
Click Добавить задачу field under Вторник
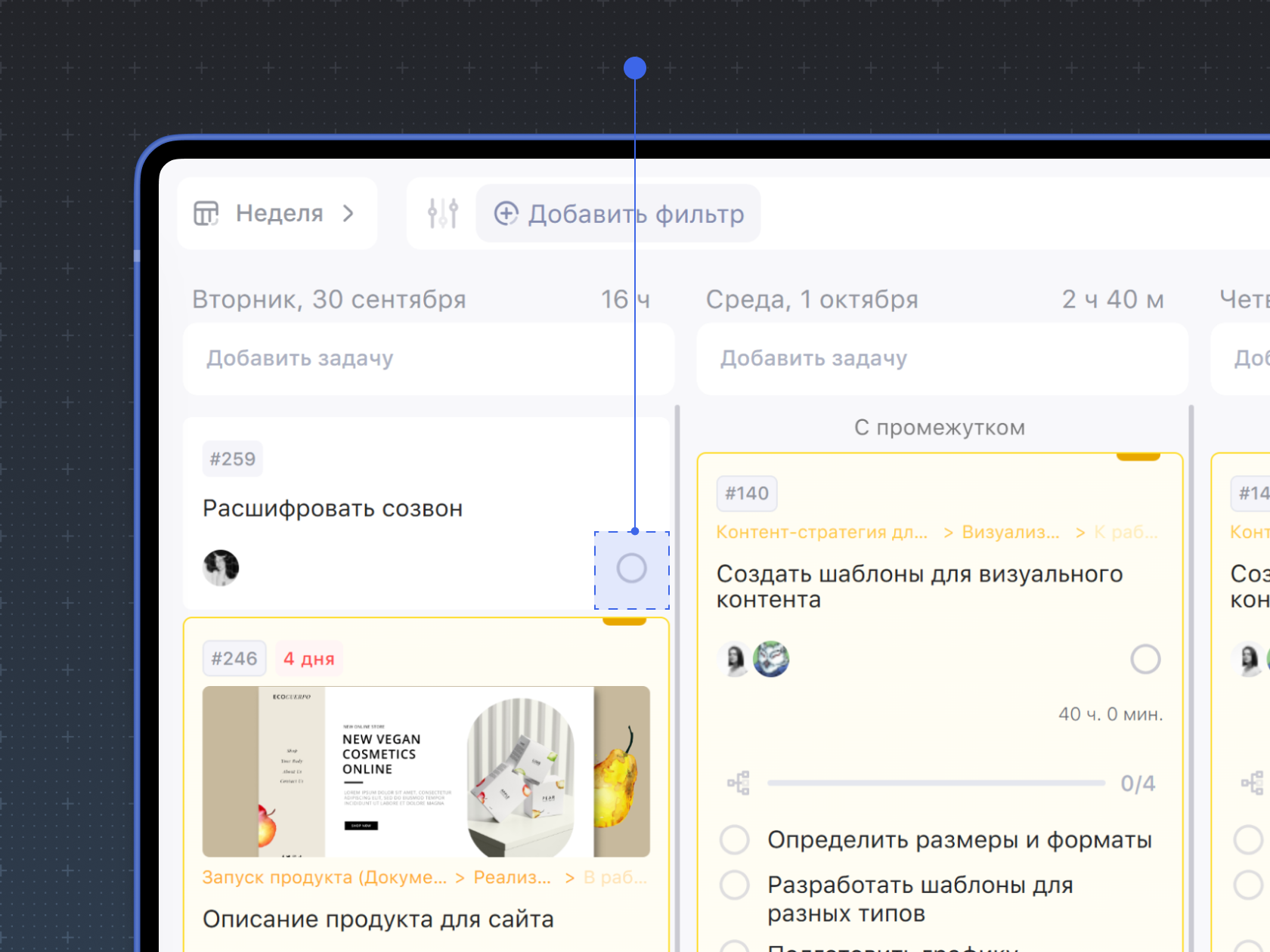click(x=428, y=359)
